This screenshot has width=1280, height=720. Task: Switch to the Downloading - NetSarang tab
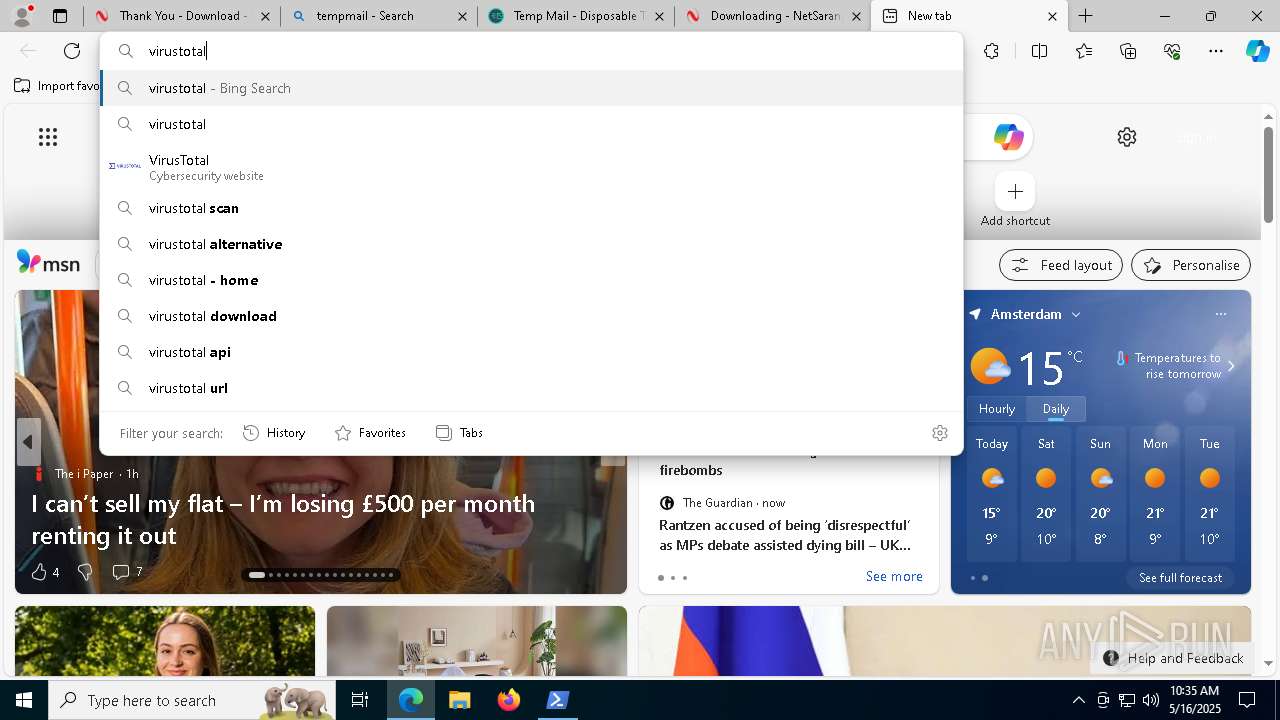(x=772, y=16)
